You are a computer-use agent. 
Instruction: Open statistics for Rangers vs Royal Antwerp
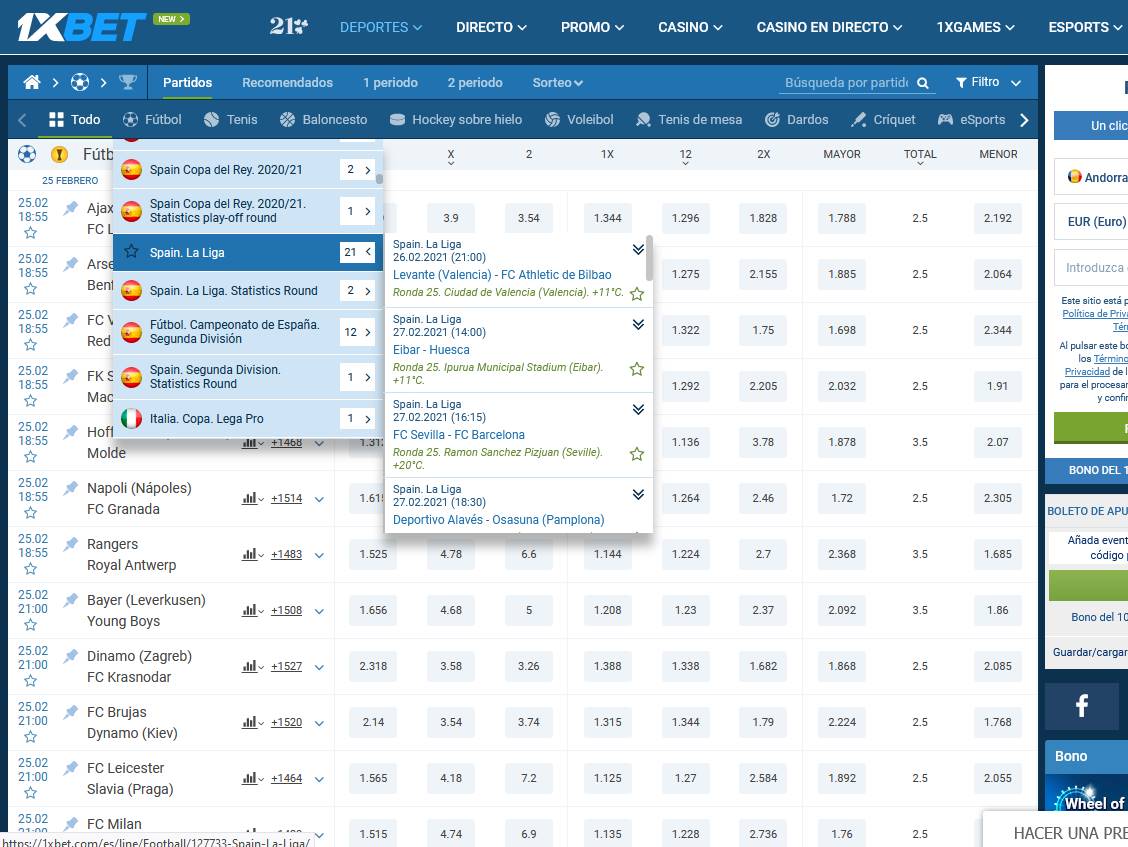point(253,554)
